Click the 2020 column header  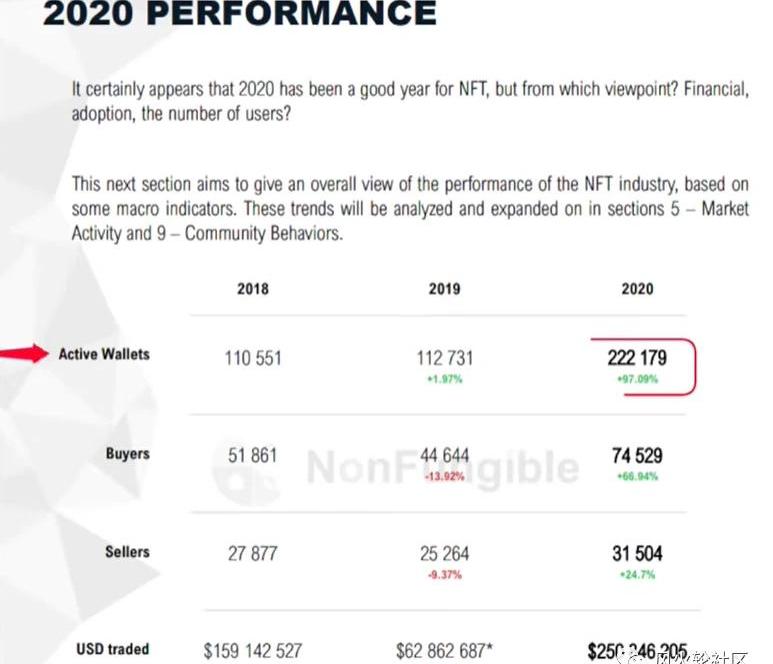tap(637, 289)
